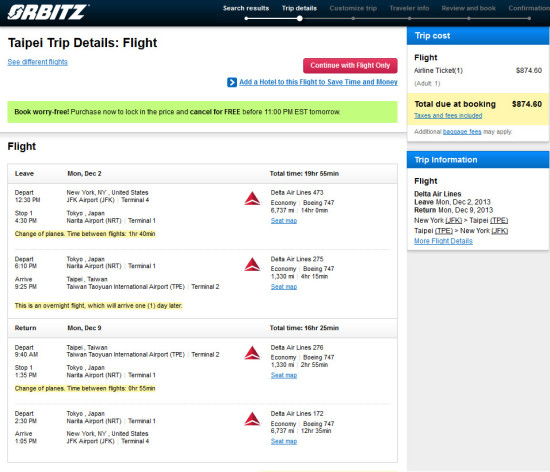Screen dimensions: 550x472
Task: Continue with Flight Only
Action: pyautogui.click(x=350, y=66)
